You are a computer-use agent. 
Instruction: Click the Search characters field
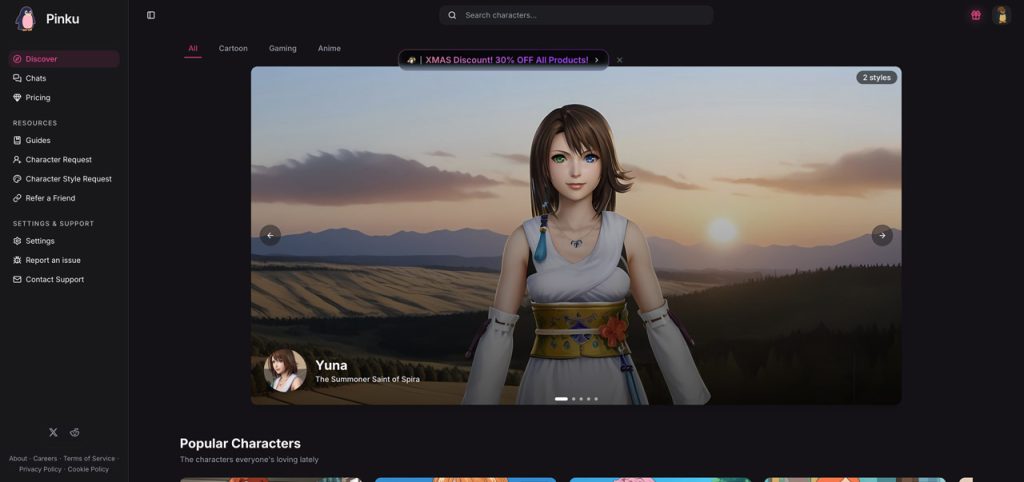(580, 15)
